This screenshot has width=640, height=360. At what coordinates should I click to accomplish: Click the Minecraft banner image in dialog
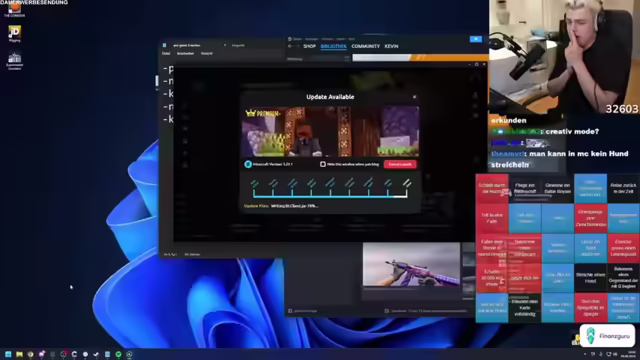click(330, 132)
